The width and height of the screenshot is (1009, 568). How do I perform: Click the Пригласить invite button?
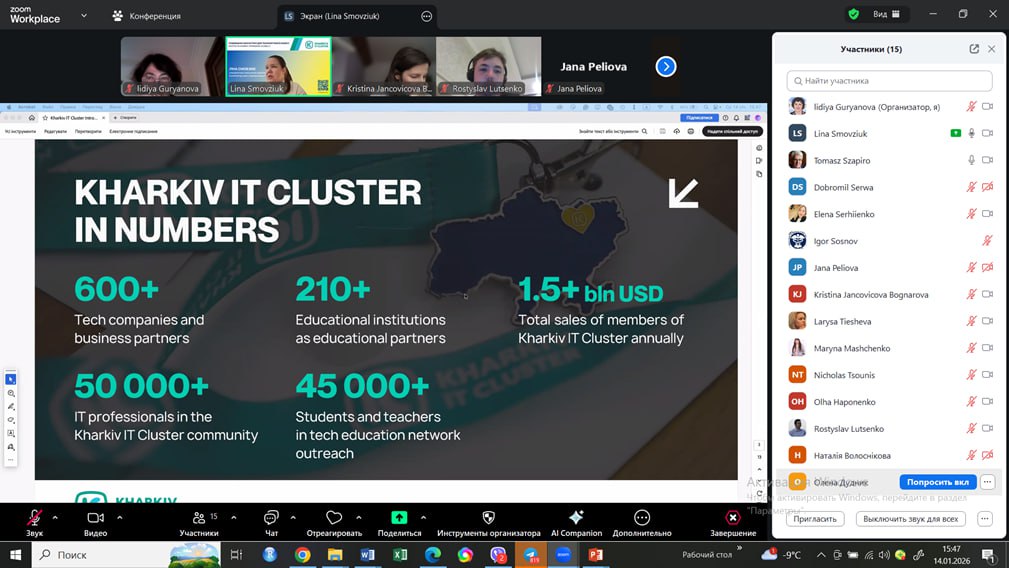[x=815, y=519]
